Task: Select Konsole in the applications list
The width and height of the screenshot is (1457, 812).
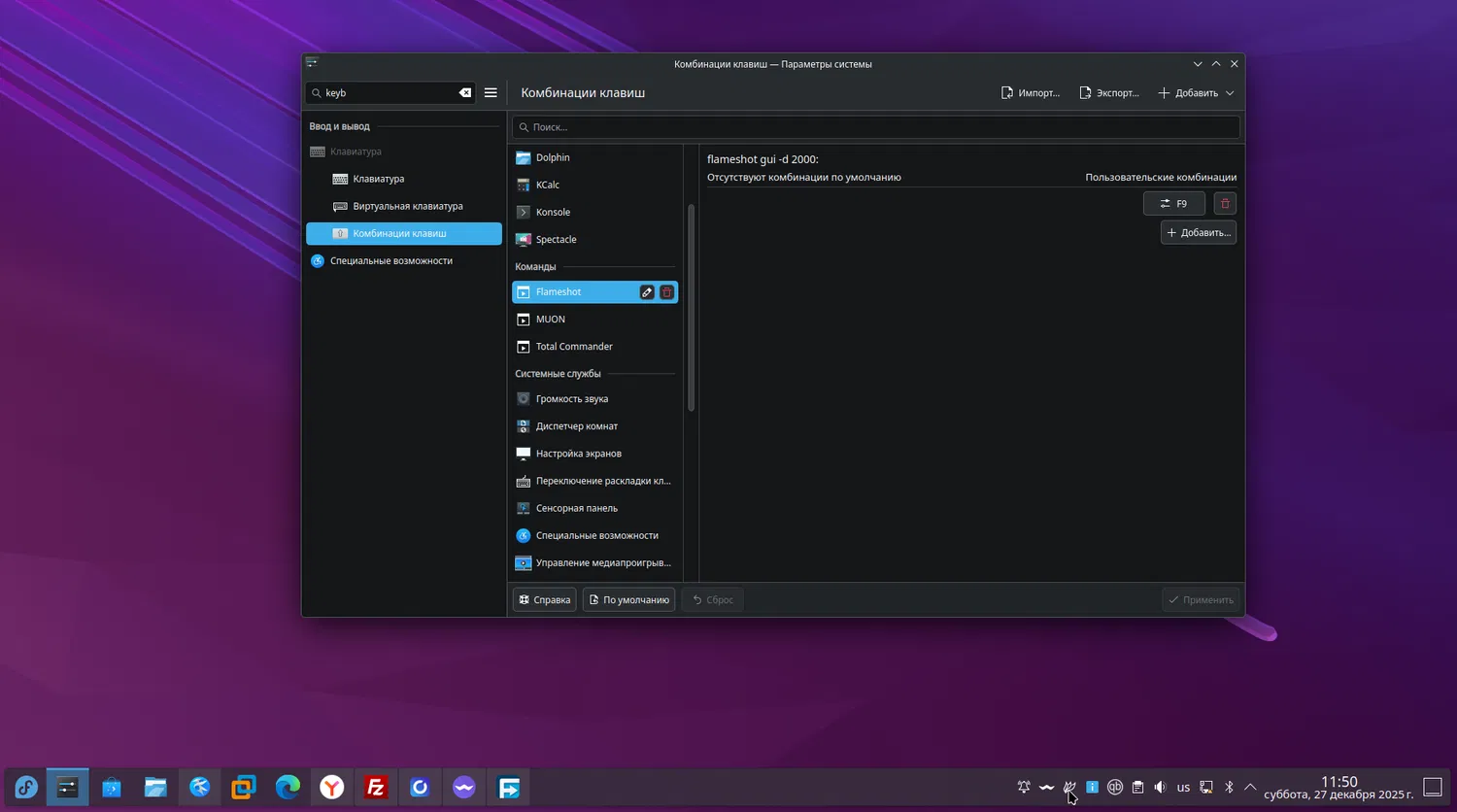Action: [x=553, y=212]
